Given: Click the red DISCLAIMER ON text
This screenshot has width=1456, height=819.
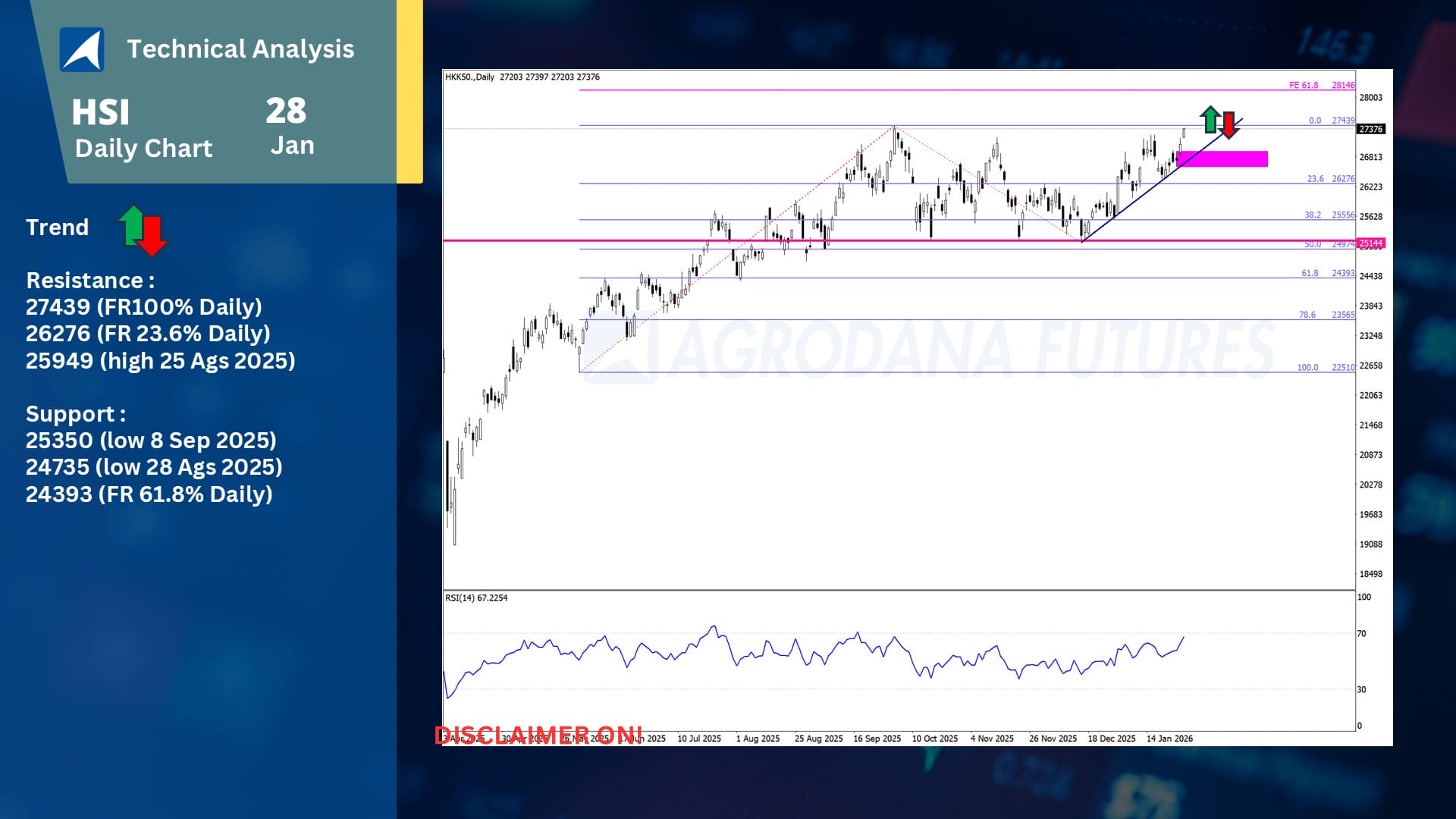Looking at the screenshot, I should coord(538,735).
